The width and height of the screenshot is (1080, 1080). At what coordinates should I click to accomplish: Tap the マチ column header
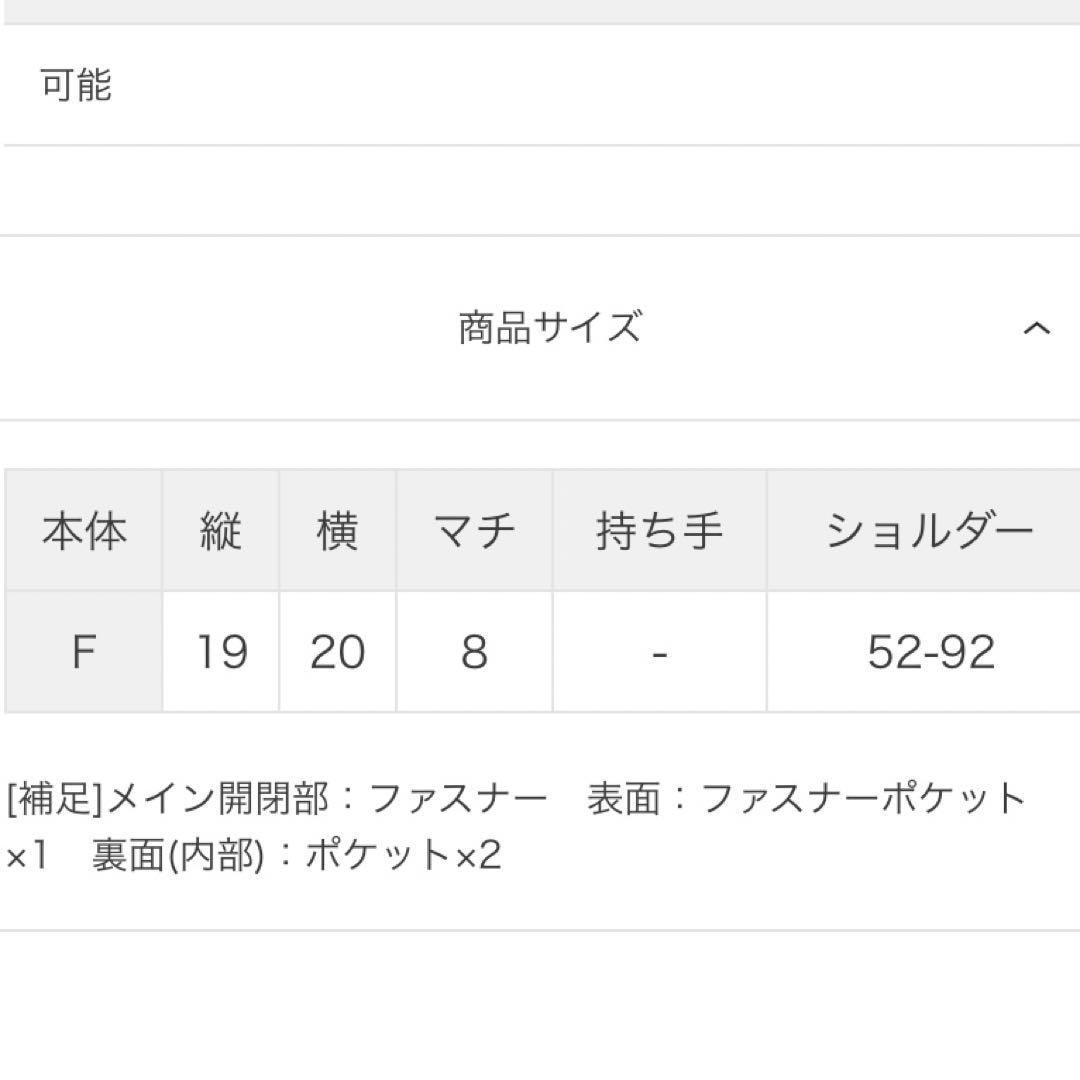[473, 532]
